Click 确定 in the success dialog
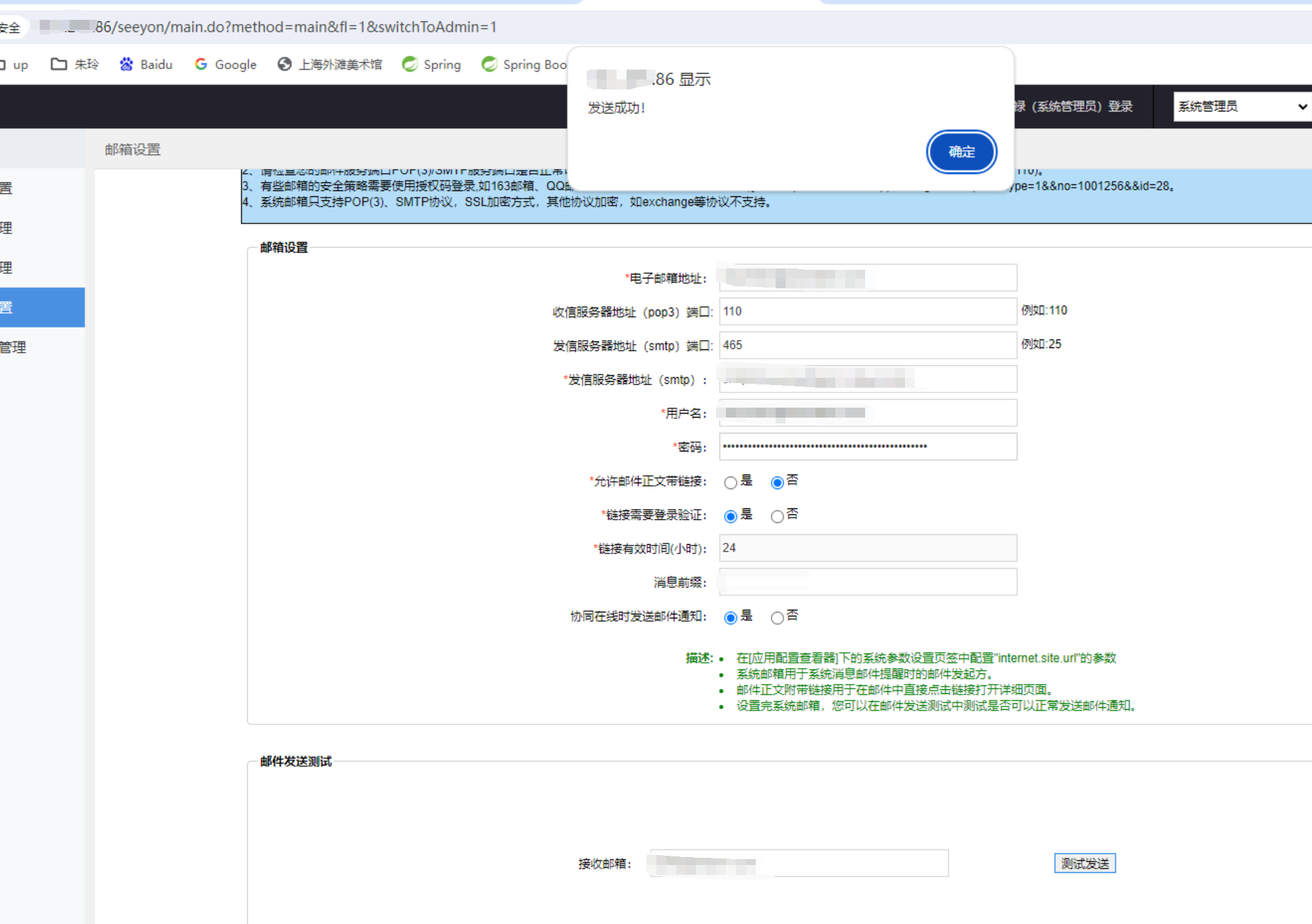 pos(961,152)
